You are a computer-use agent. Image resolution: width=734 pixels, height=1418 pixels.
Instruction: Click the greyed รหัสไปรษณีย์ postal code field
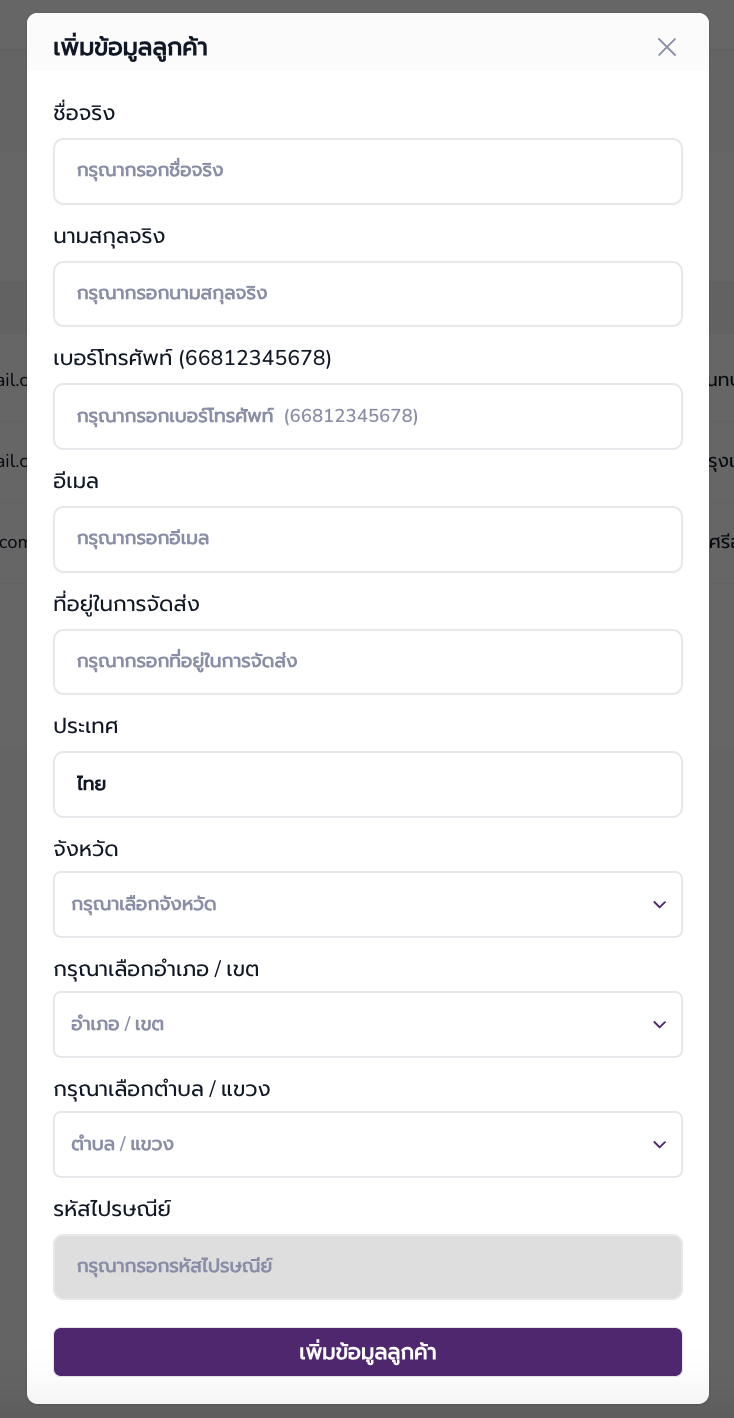367,1267
